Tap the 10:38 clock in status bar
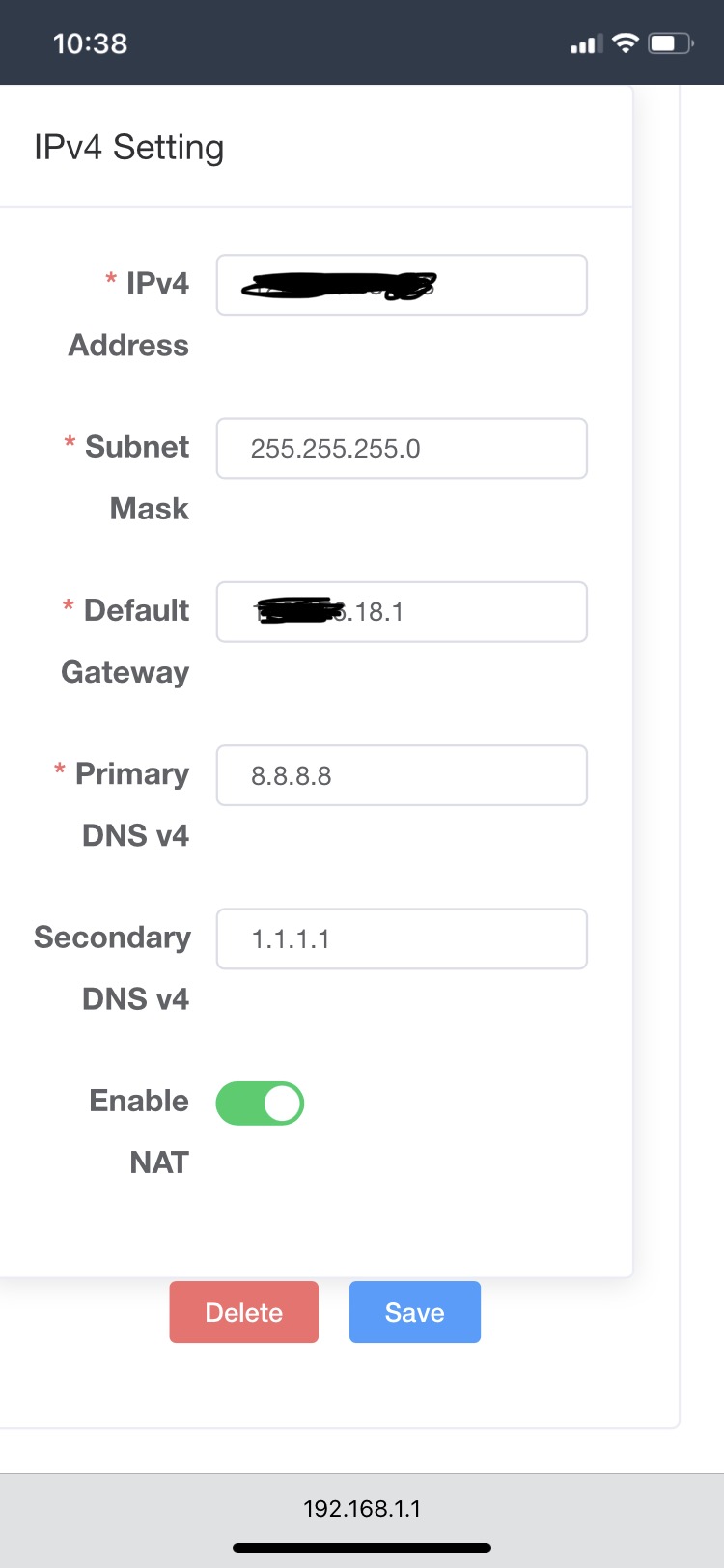 tap(90, 43)
